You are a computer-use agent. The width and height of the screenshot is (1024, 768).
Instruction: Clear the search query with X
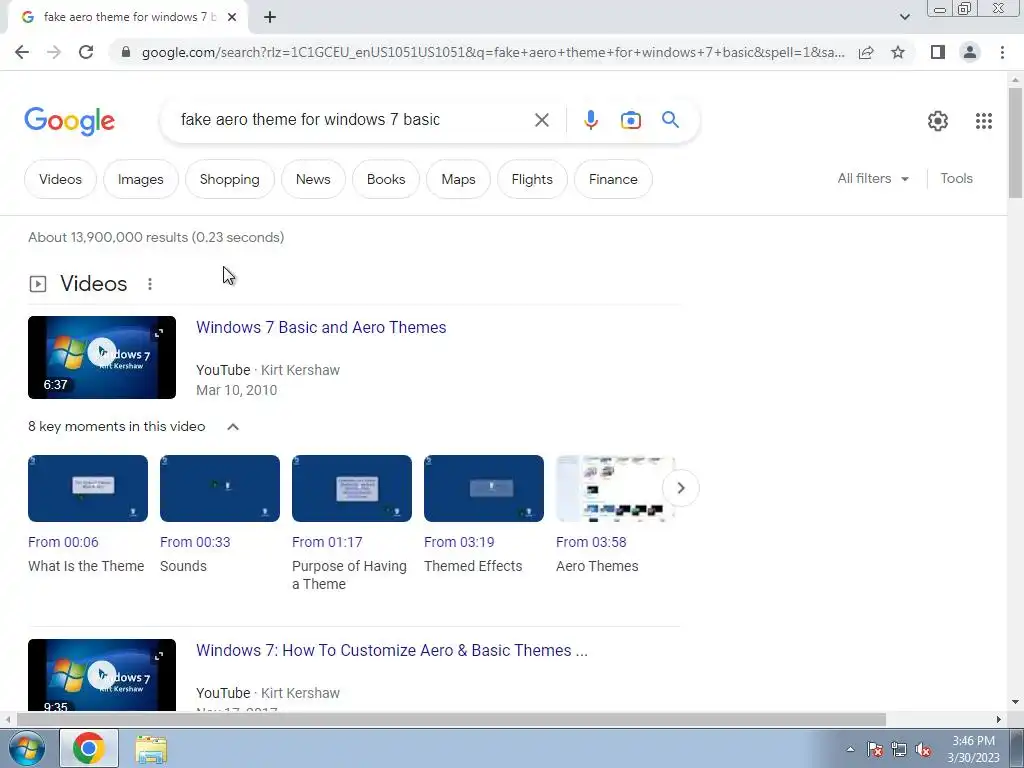coord(541,120)
